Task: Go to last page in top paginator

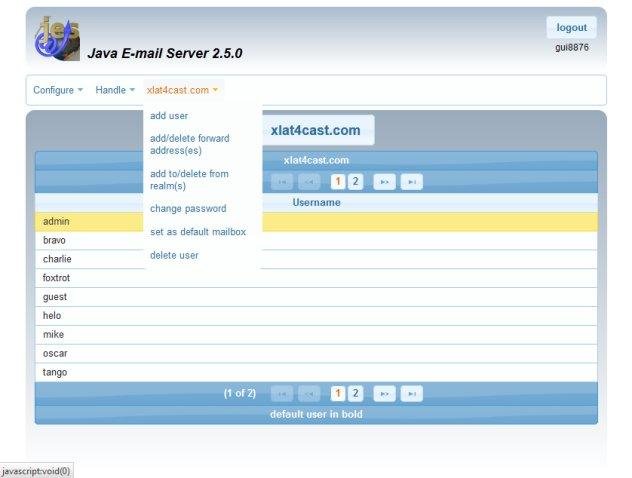Action: pos(412,182)
